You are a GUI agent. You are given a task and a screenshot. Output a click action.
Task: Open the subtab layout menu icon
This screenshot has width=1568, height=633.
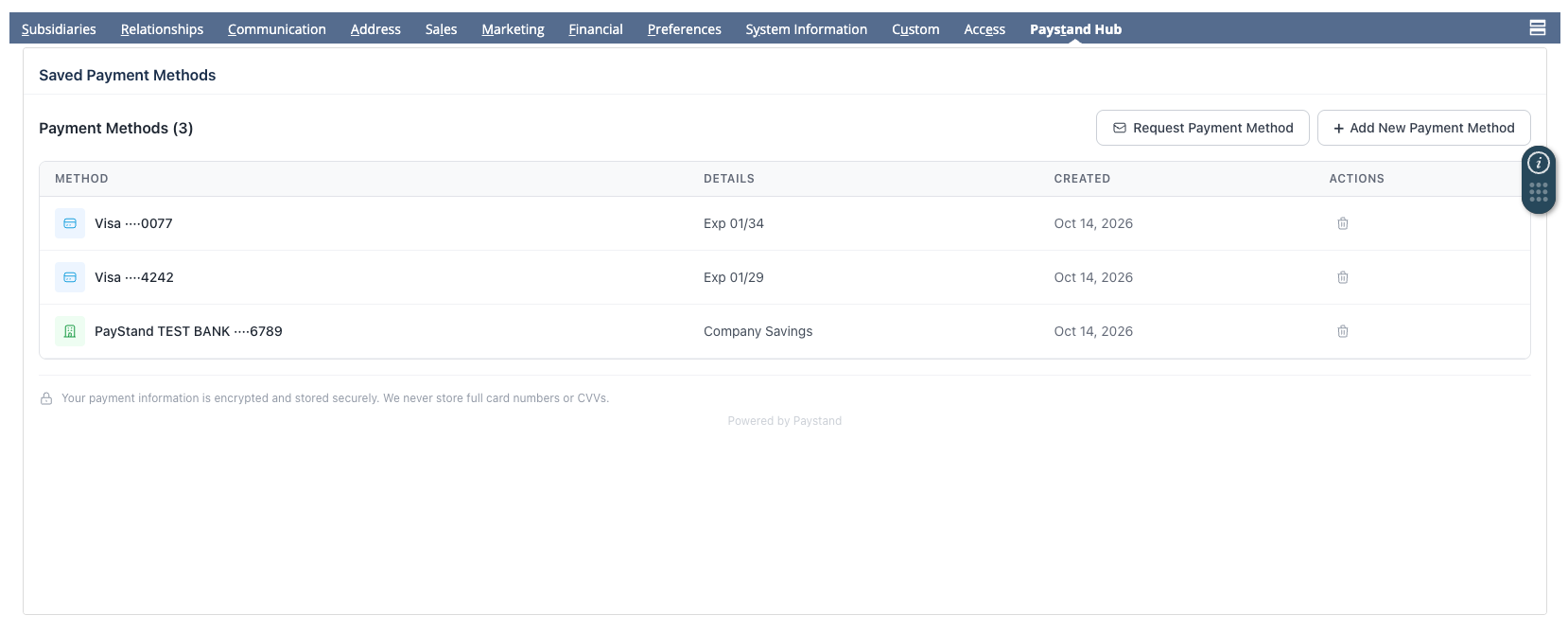[1538, 27]
